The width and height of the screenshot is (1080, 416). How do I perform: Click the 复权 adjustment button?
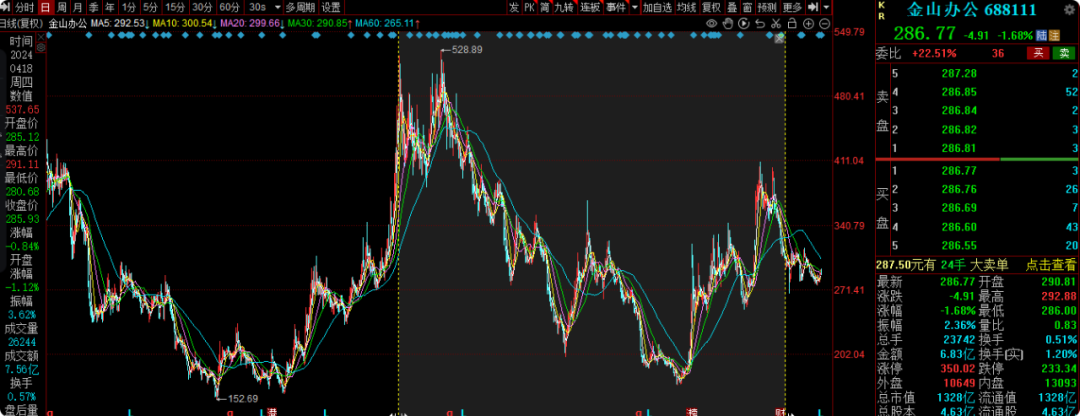click(x=711, y=7)
